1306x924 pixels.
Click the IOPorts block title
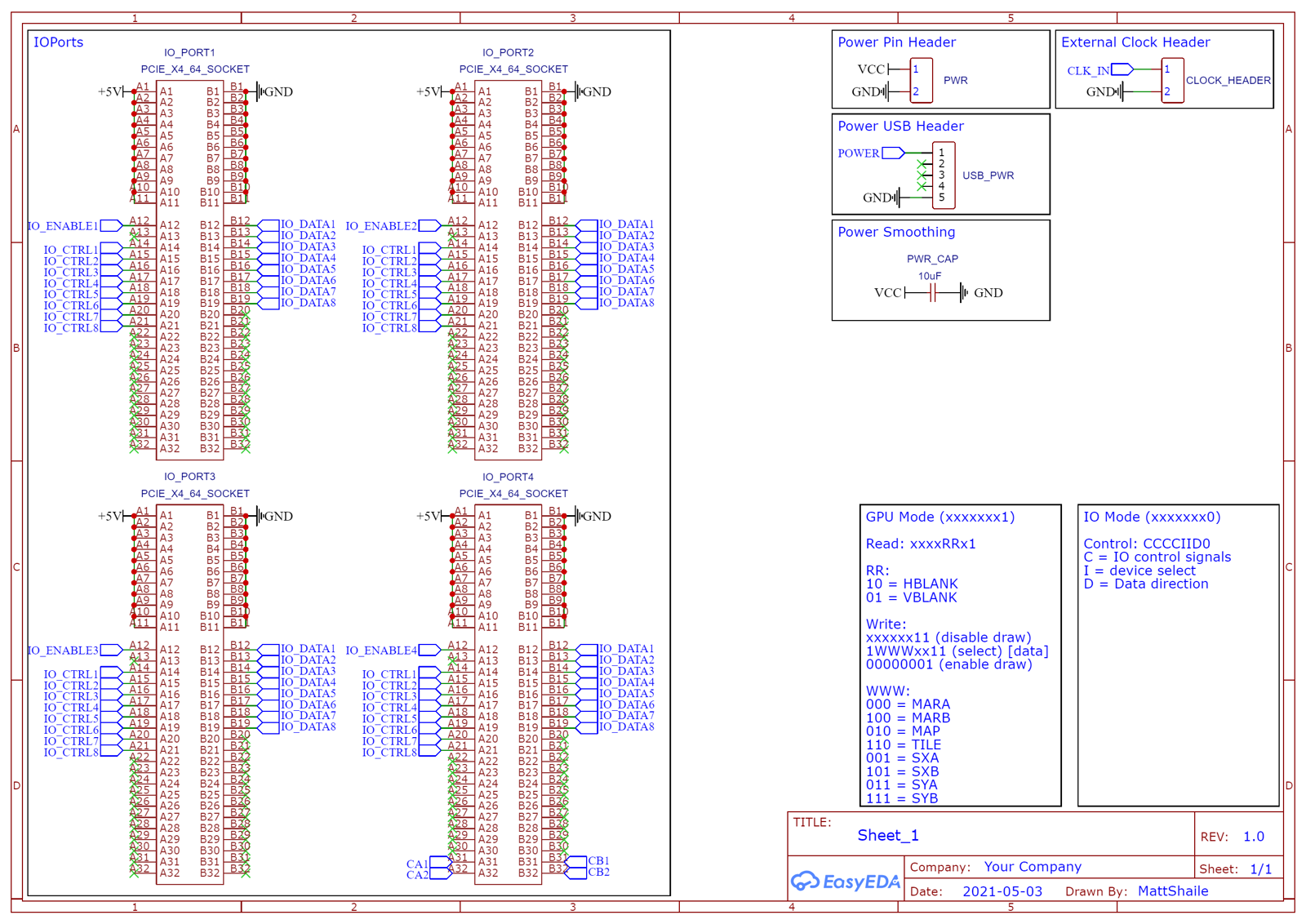[58, 42]
